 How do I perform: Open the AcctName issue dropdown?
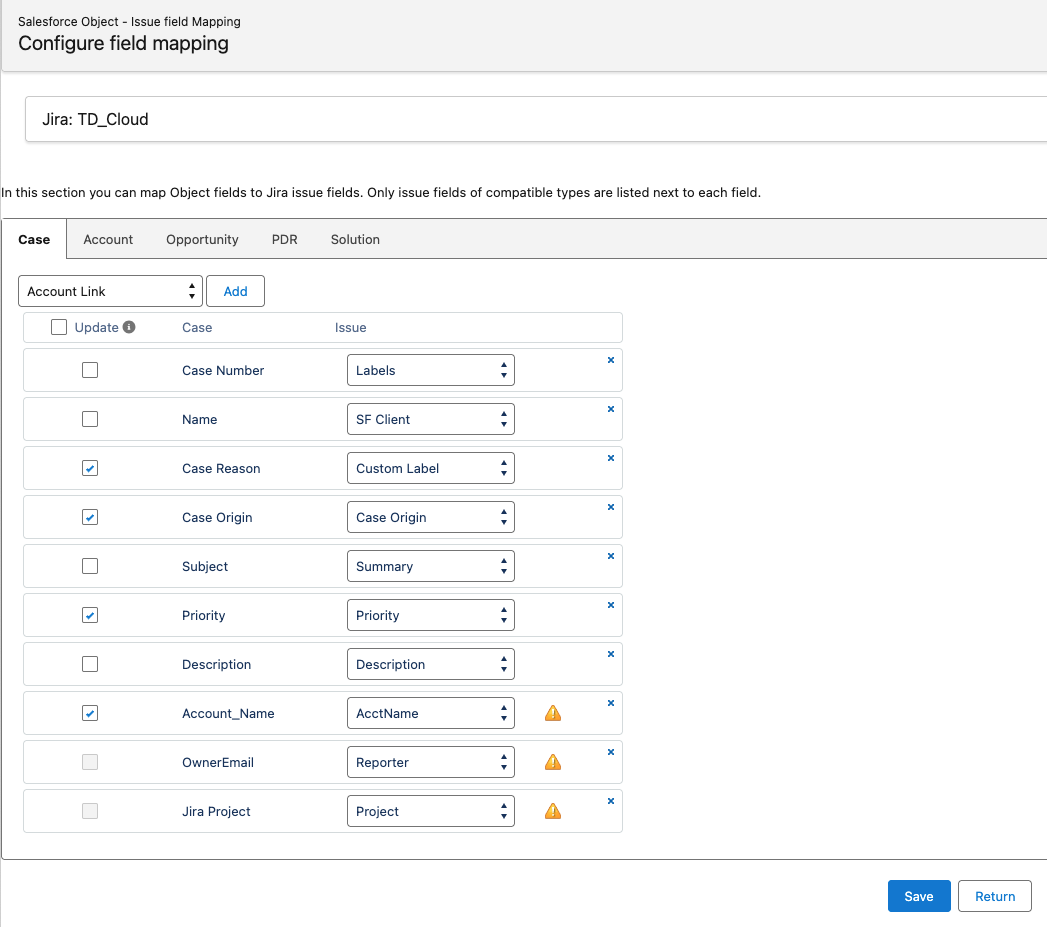pyautogui.click(x=431, y=713)
